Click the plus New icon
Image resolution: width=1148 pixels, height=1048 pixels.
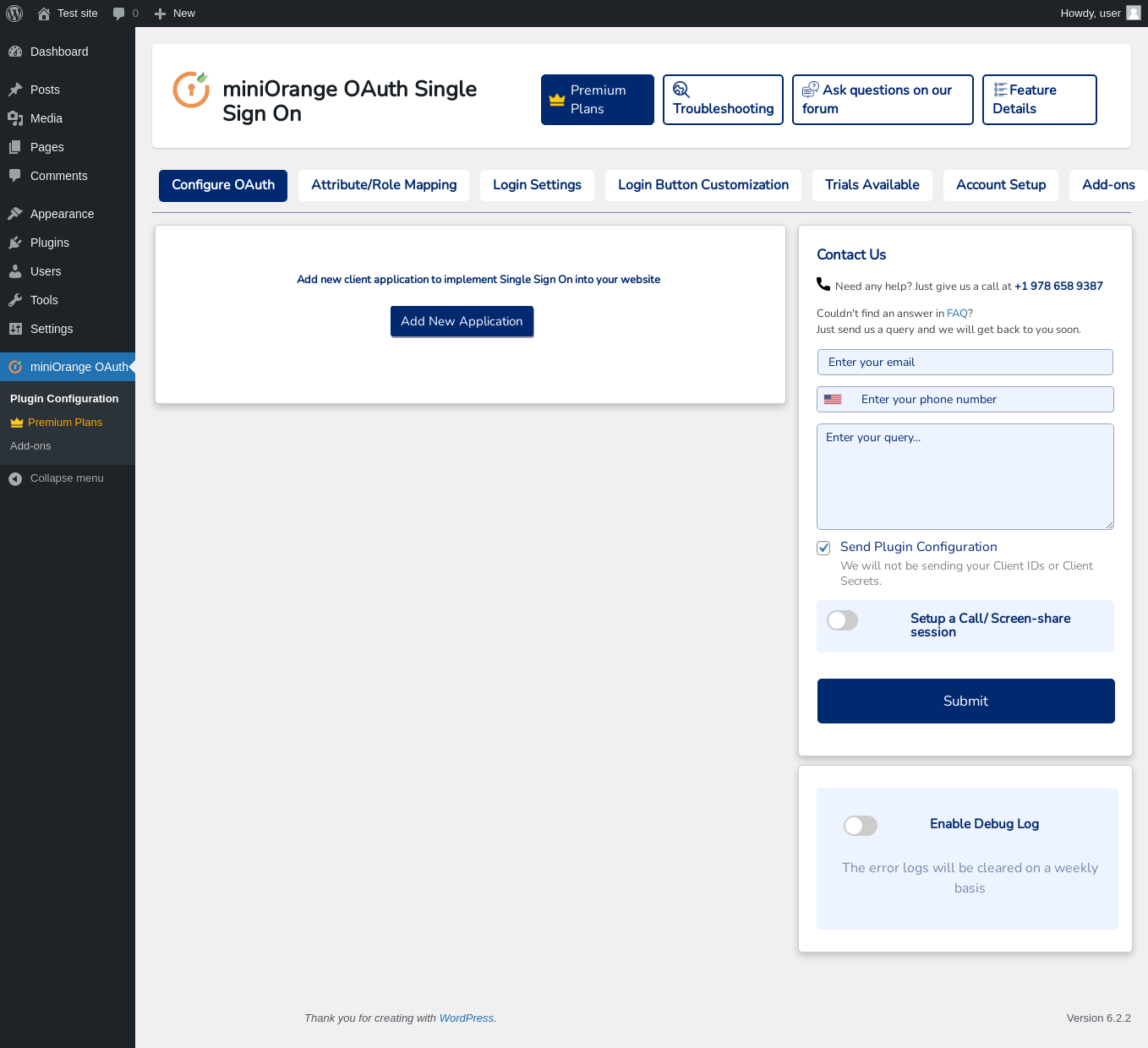[x=160, y=14]
